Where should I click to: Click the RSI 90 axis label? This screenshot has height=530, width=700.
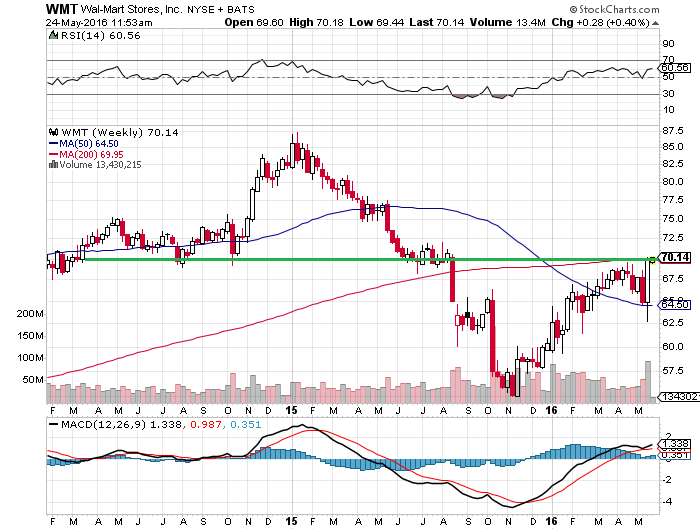pyautogui.click(x=668, y=44)
